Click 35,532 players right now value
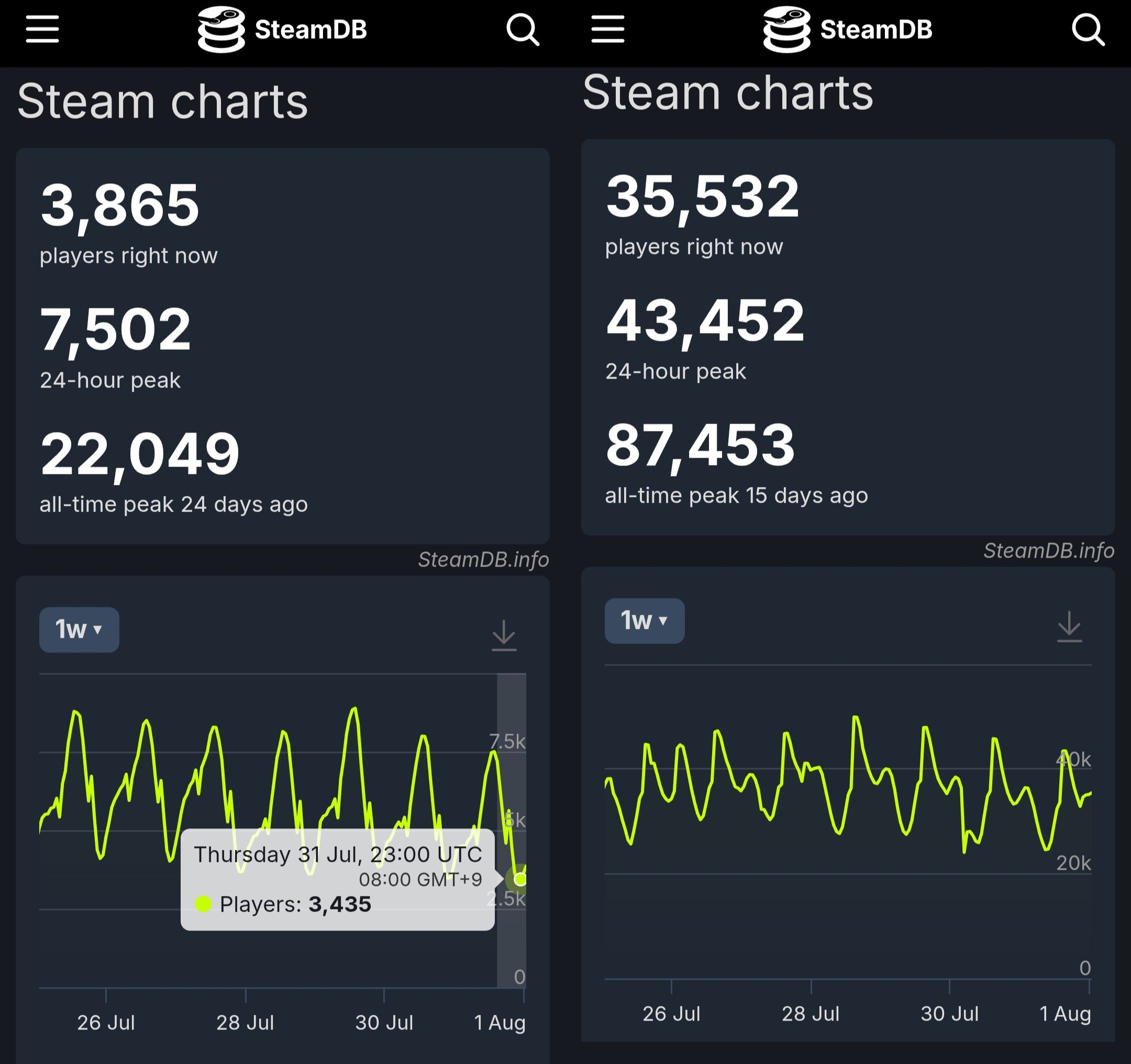 [703, 196]
